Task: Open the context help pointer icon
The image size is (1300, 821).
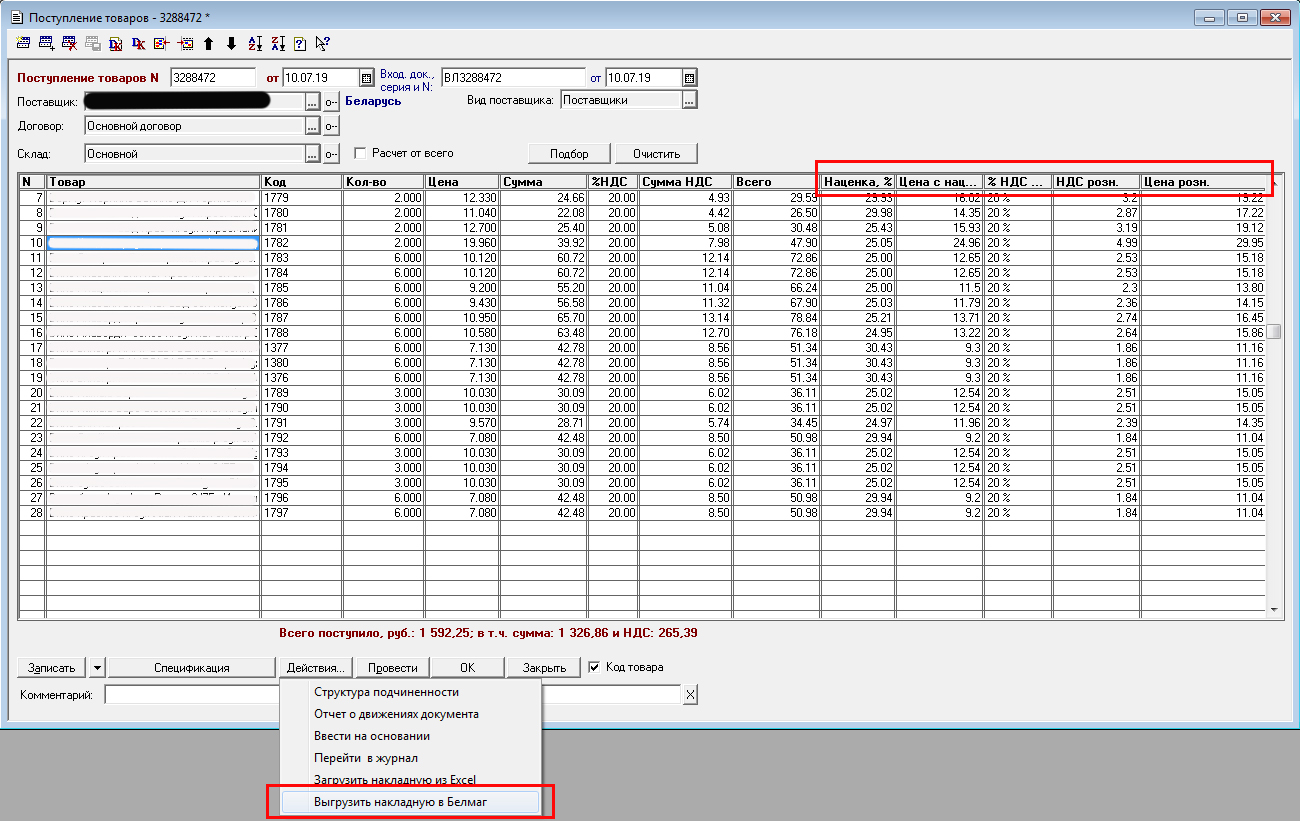Action: [x=322, y=44]
